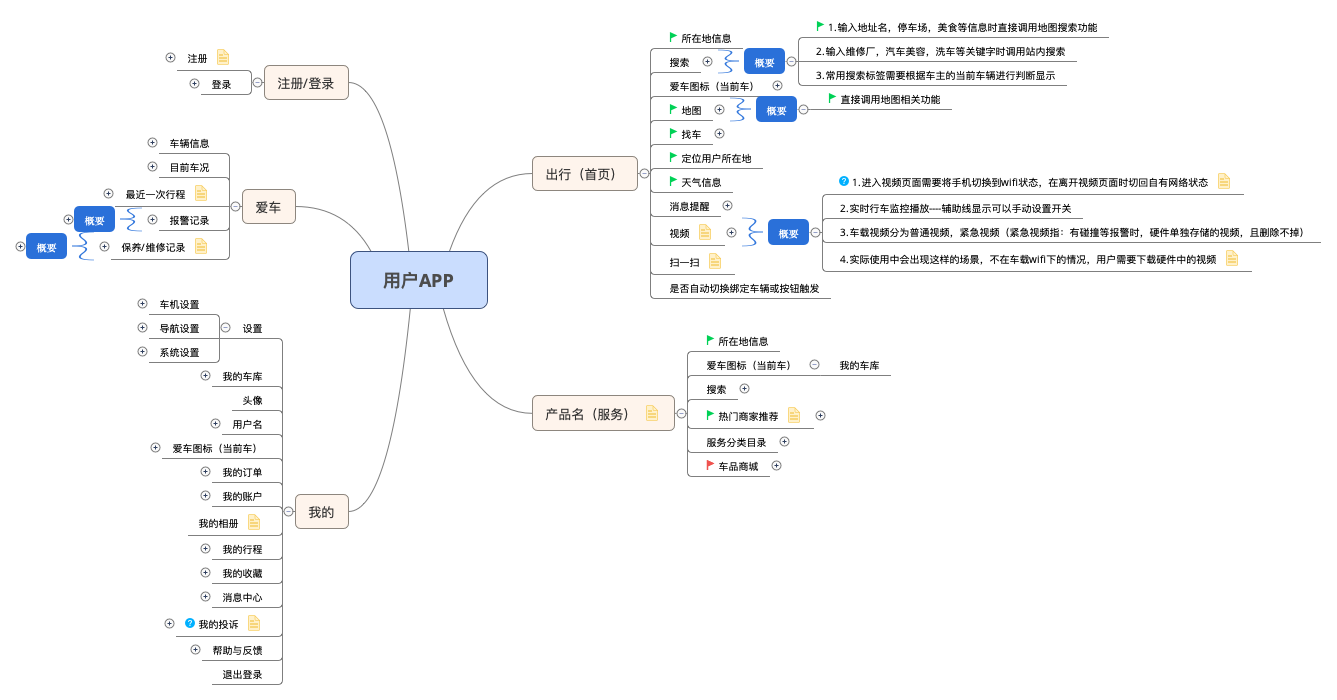
Task: Select the 系统设置 node
Action: (x=180, y=352)
